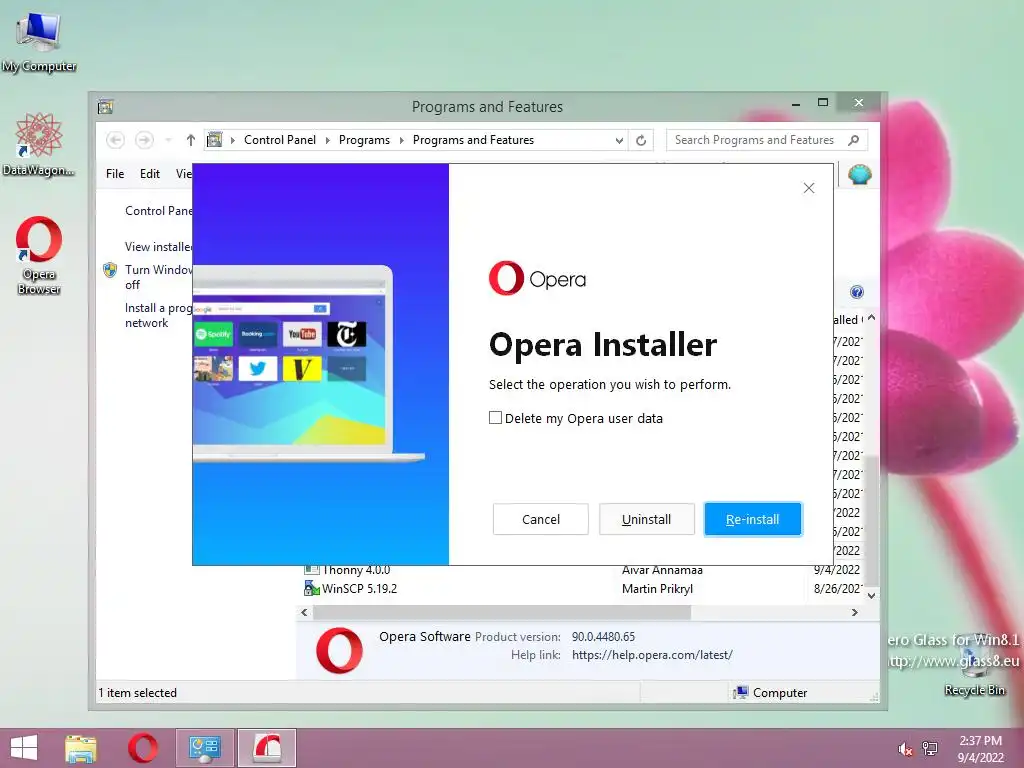Click the blue help icon
This screenshot has width=1024, height=768.
tap(857, 292)
